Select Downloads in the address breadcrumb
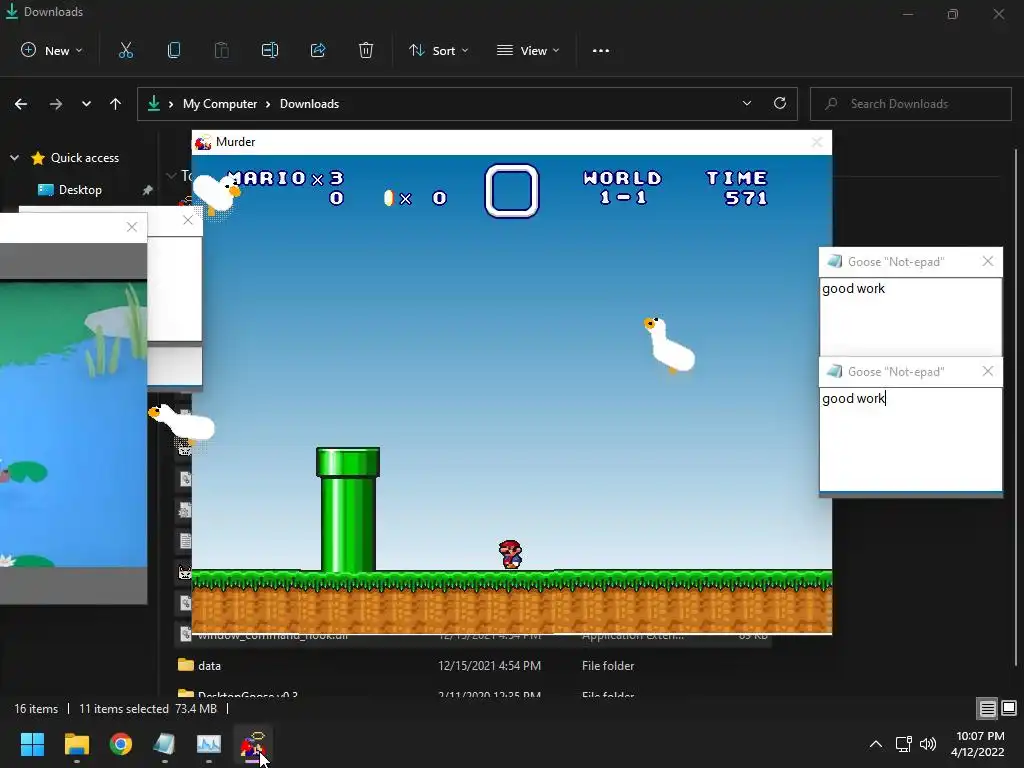This screenshot has height=768, width=1024. pos(310,104)
